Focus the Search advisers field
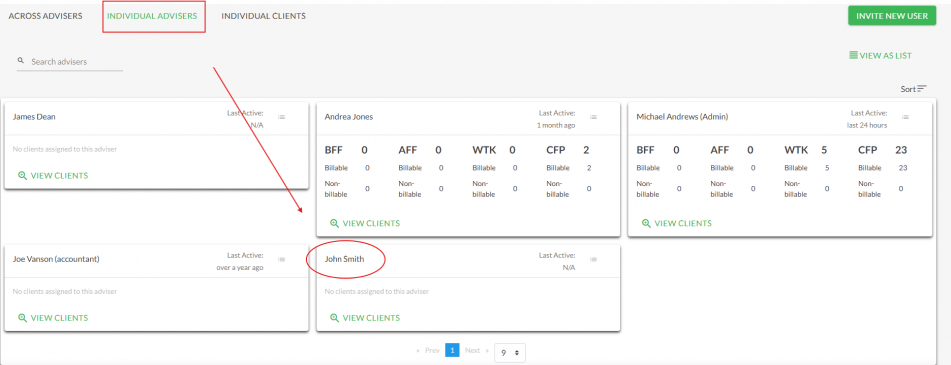Image resolution: width=951 pixels, height=365 pixels. tap(70, 61)
